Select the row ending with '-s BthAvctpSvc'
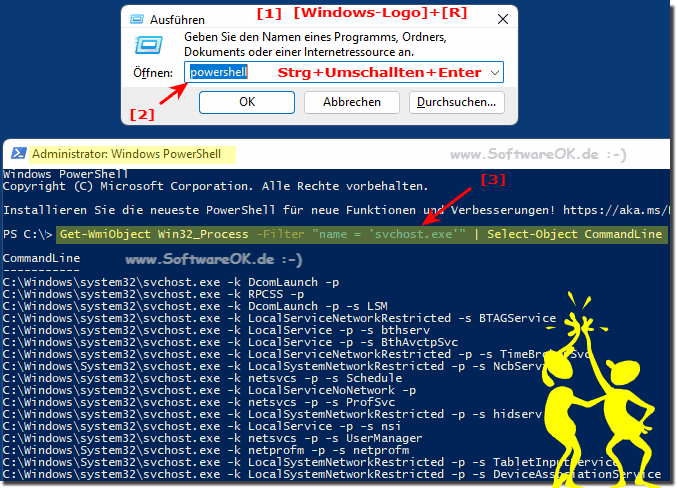The height and width of the screenshot is (488, 677). coord(230,342)
